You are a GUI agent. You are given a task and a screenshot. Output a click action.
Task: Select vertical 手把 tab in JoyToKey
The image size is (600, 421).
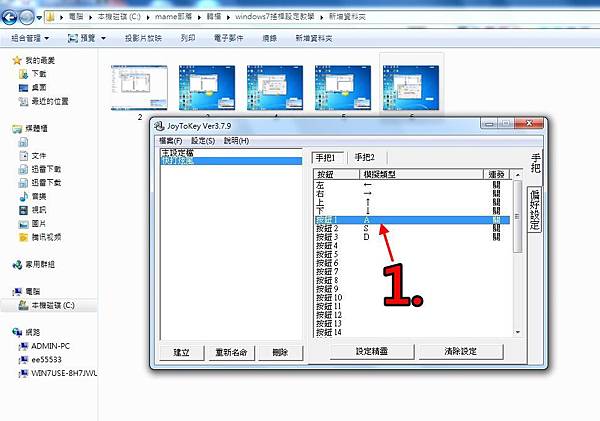pyautogui.click(x=535, y=163)
